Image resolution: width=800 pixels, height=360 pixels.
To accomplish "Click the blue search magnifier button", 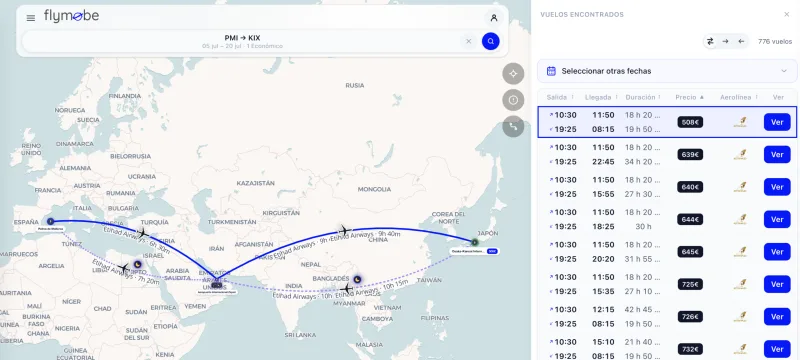I will (490, 41).
